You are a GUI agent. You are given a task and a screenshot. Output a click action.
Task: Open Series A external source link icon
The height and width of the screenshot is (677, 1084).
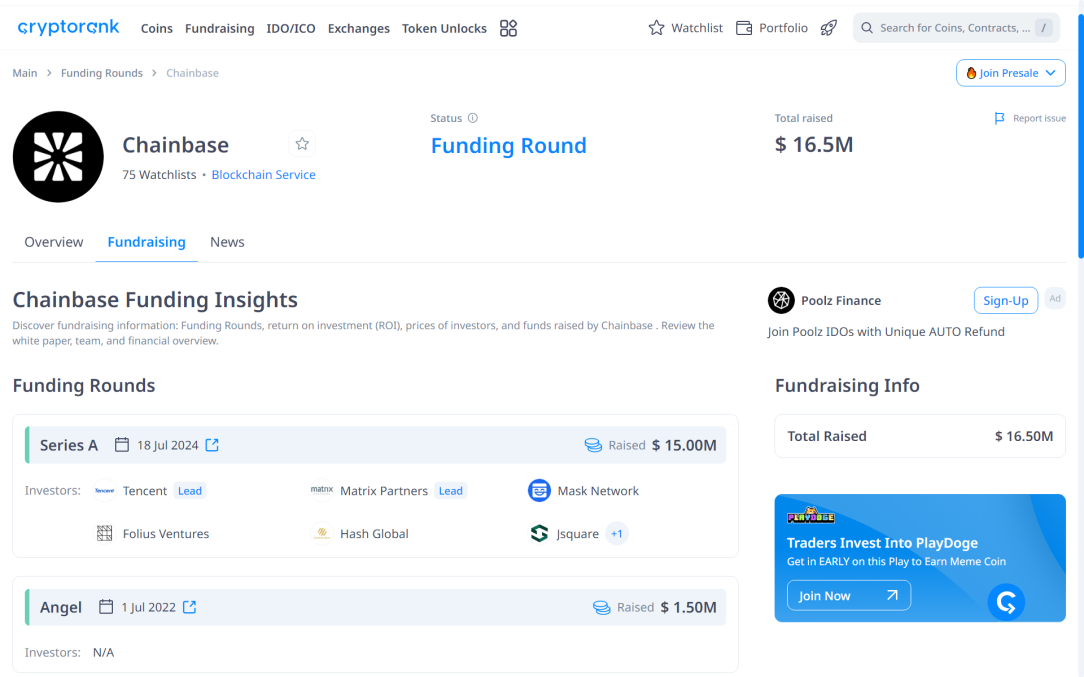(x=212, y=445)
